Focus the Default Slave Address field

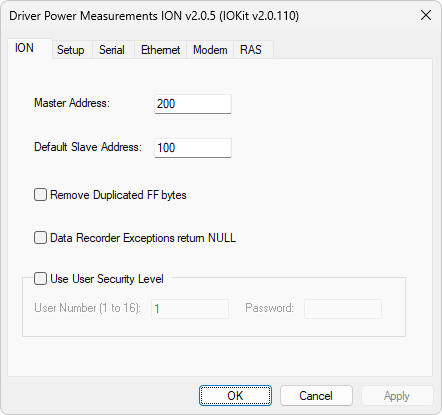click(x=193, y=148)
